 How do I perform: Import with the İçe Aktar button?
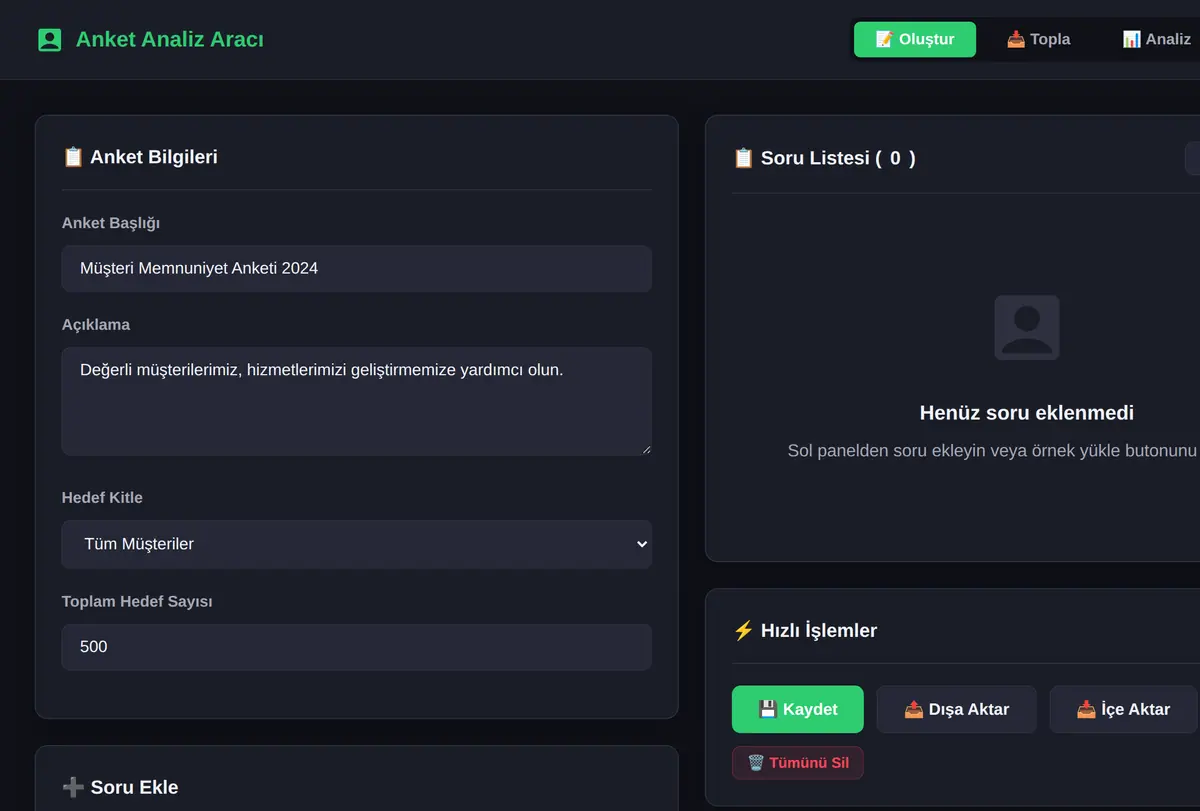point(1123,709)
